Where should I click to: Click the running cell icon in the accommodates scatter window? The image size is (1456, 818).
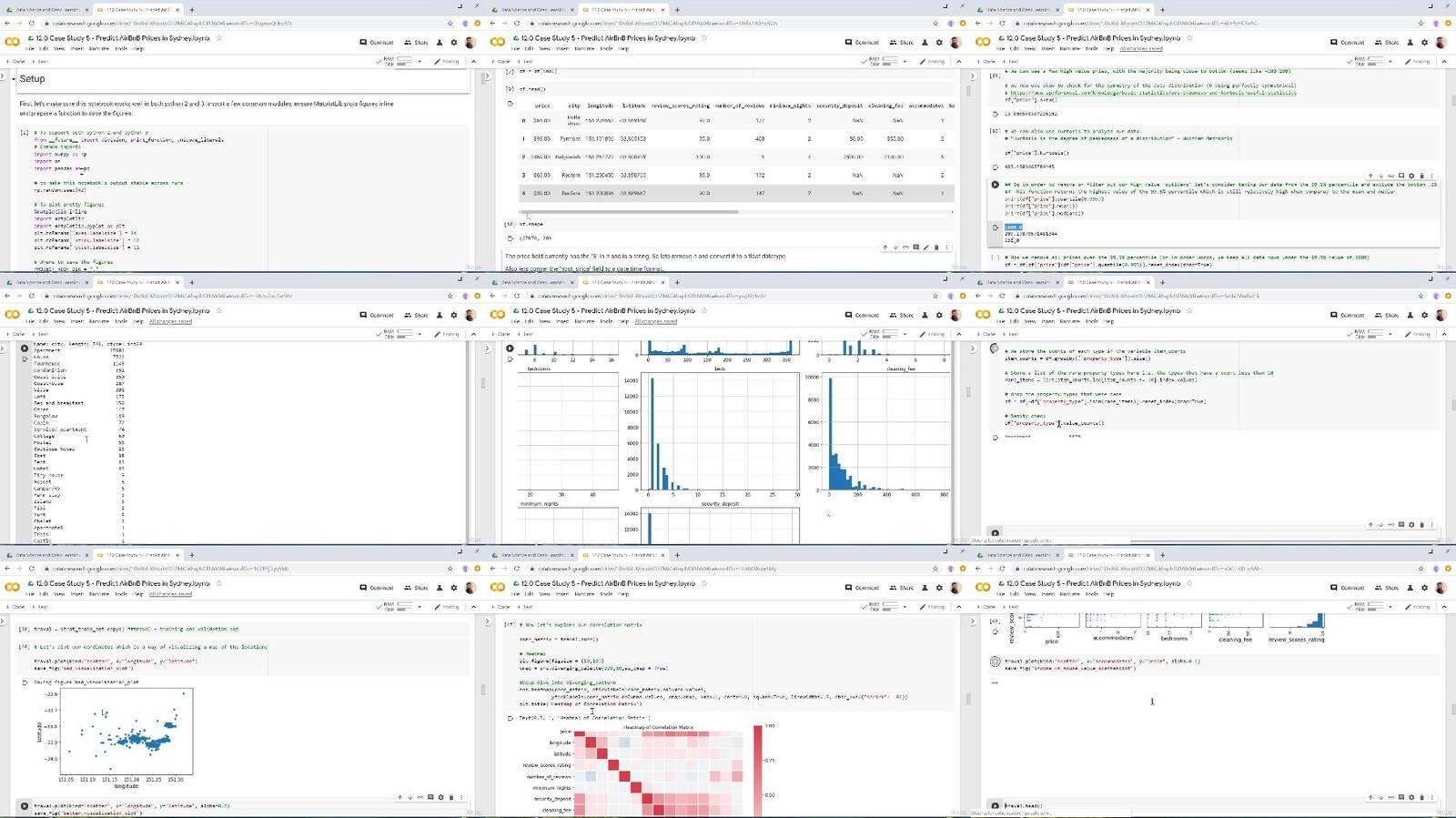coord(995,661)
